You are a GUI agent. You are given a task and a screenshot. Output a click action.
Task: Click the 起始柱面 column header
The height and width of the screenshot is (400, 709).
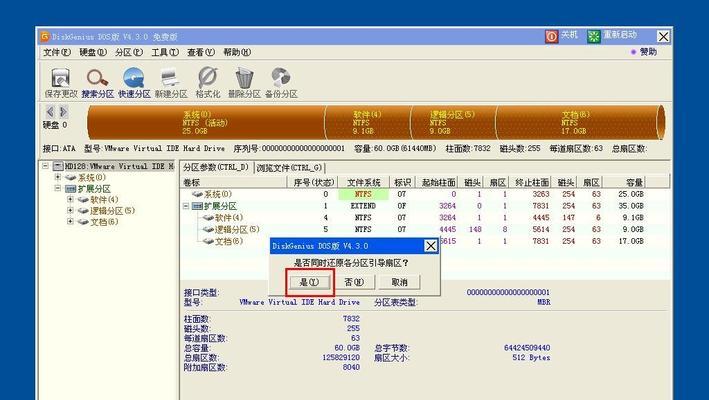pos(438,182)
